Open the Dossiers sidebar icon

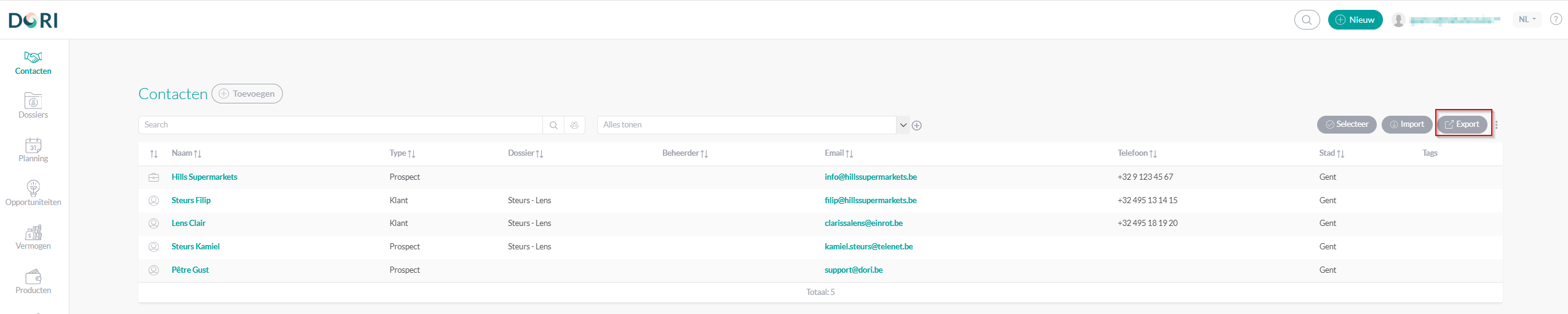point(33,100)
